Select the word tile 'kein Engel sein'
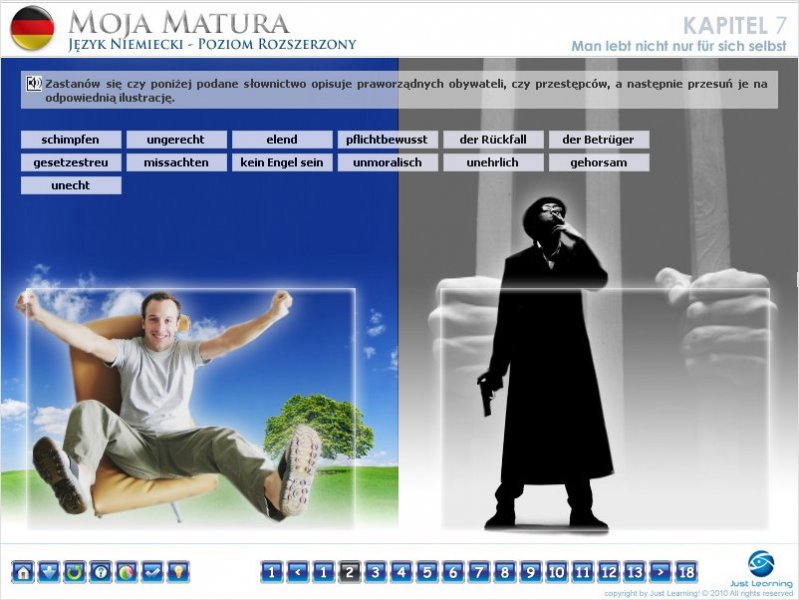 point(281,162)
